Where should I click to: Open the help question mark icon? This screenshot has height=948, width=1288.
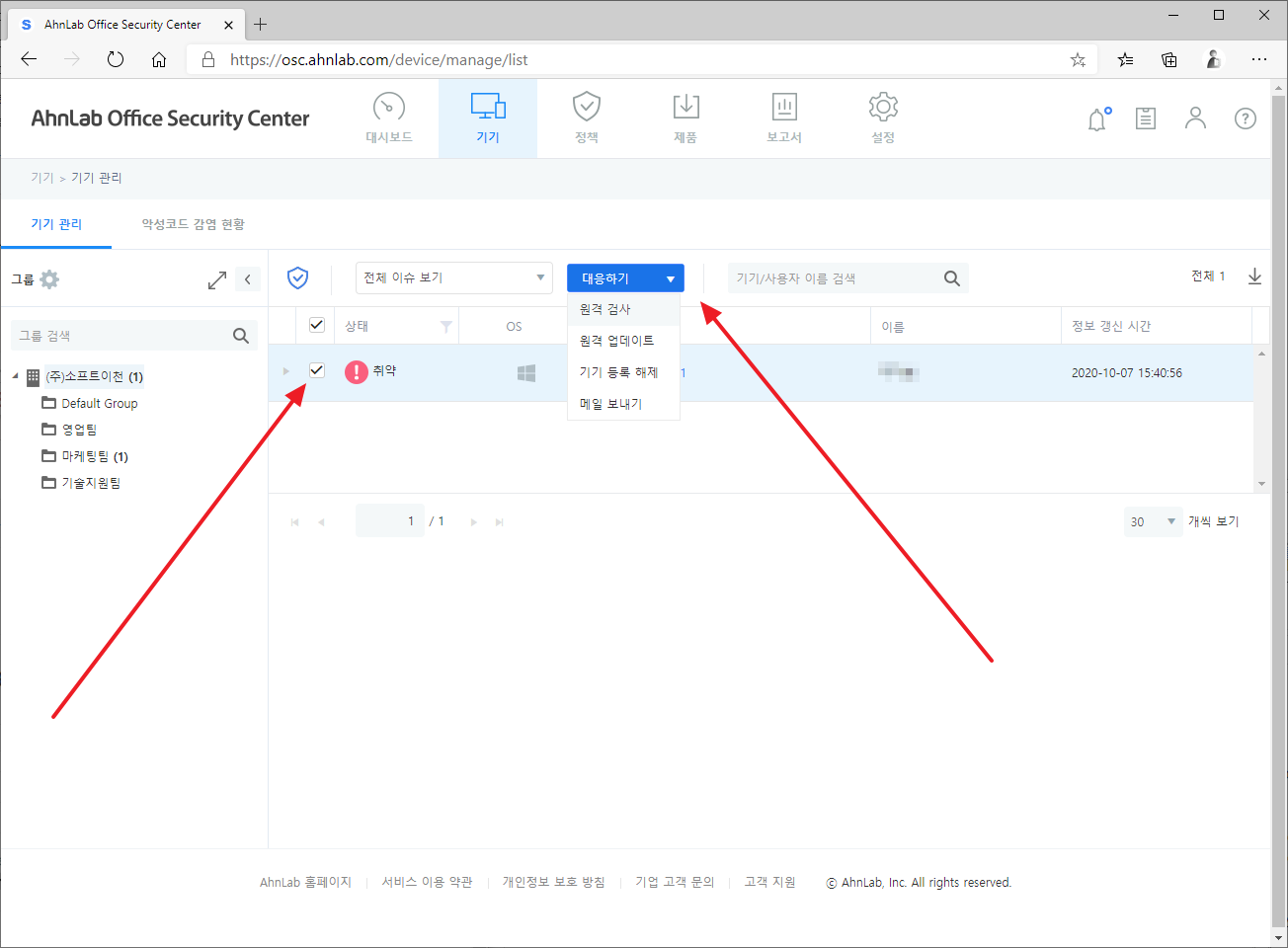click(x=1246, y=118)
